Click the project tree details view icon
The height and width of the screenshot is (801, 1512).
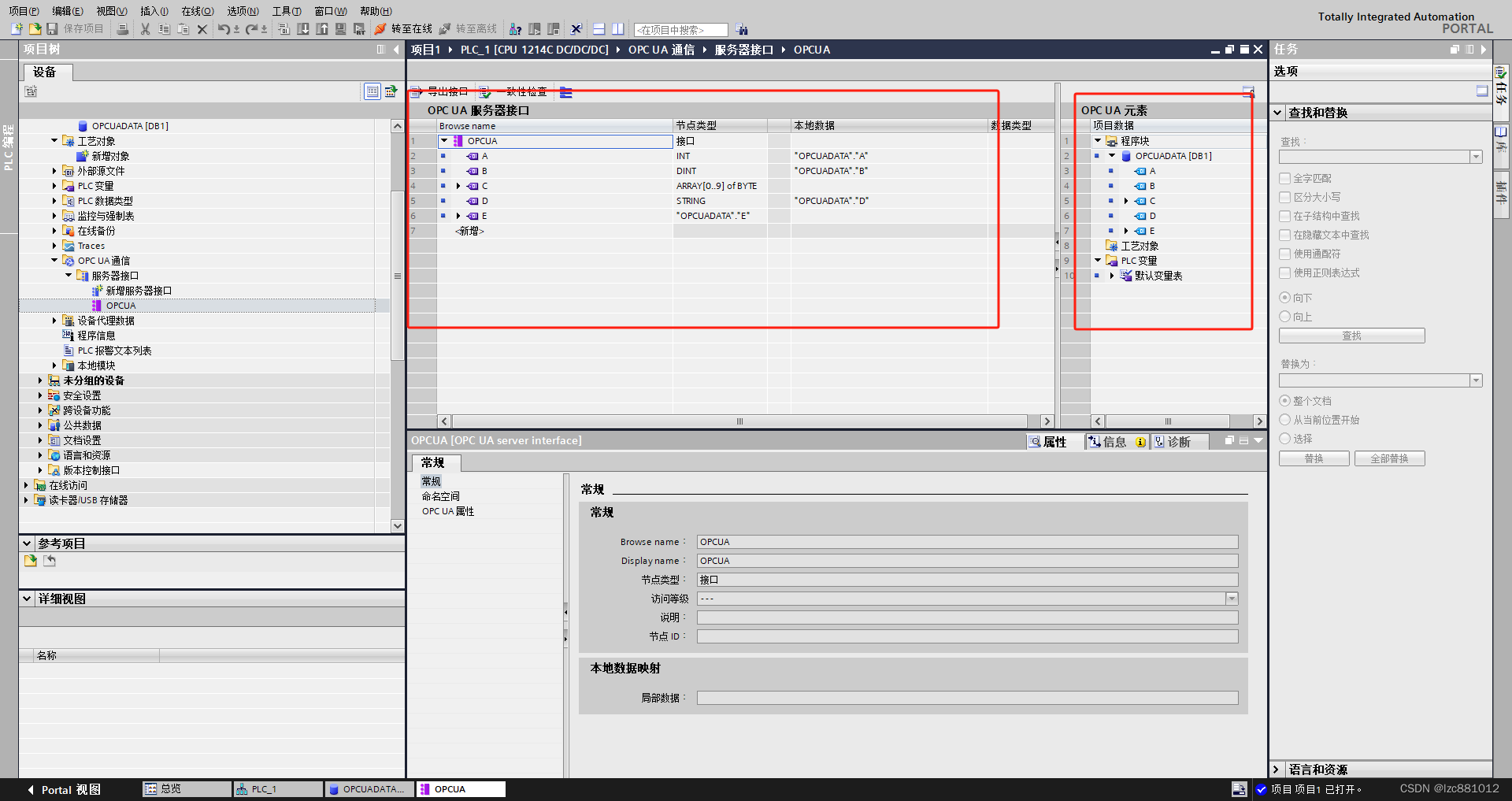point(372,91)
